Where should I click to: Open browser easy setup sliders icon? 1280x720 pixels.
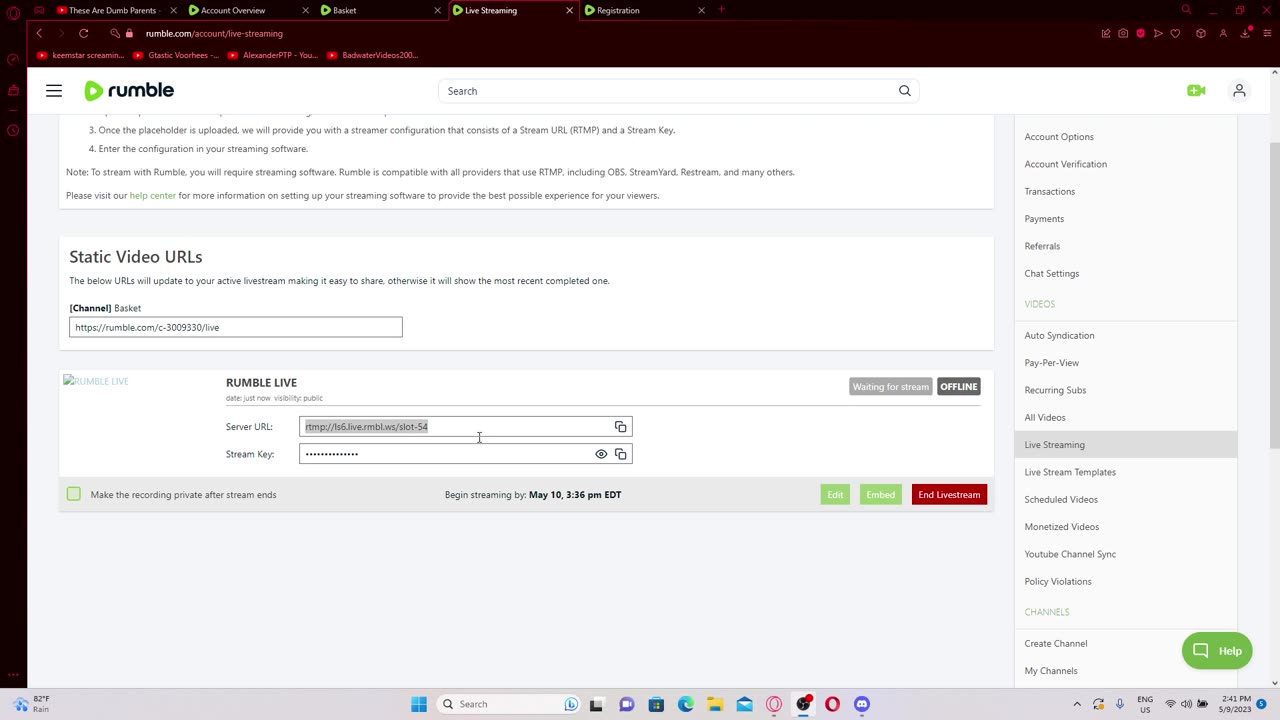pos(1267,33)
